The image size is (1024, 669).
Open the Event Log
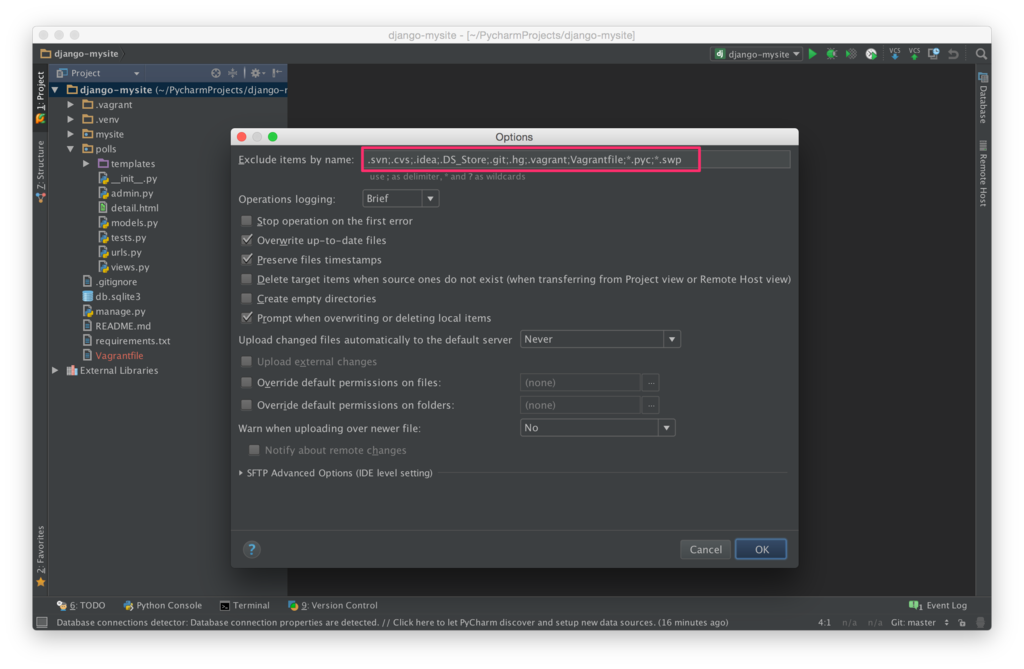tap(938, 606)
